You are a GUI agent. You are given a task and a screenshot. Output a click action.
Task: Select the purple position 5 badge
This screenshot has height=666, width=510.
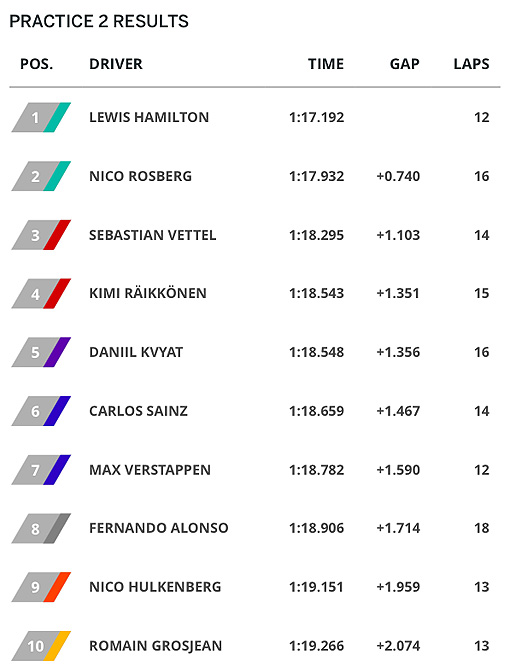pyautogui.click(x=41, y=352)
